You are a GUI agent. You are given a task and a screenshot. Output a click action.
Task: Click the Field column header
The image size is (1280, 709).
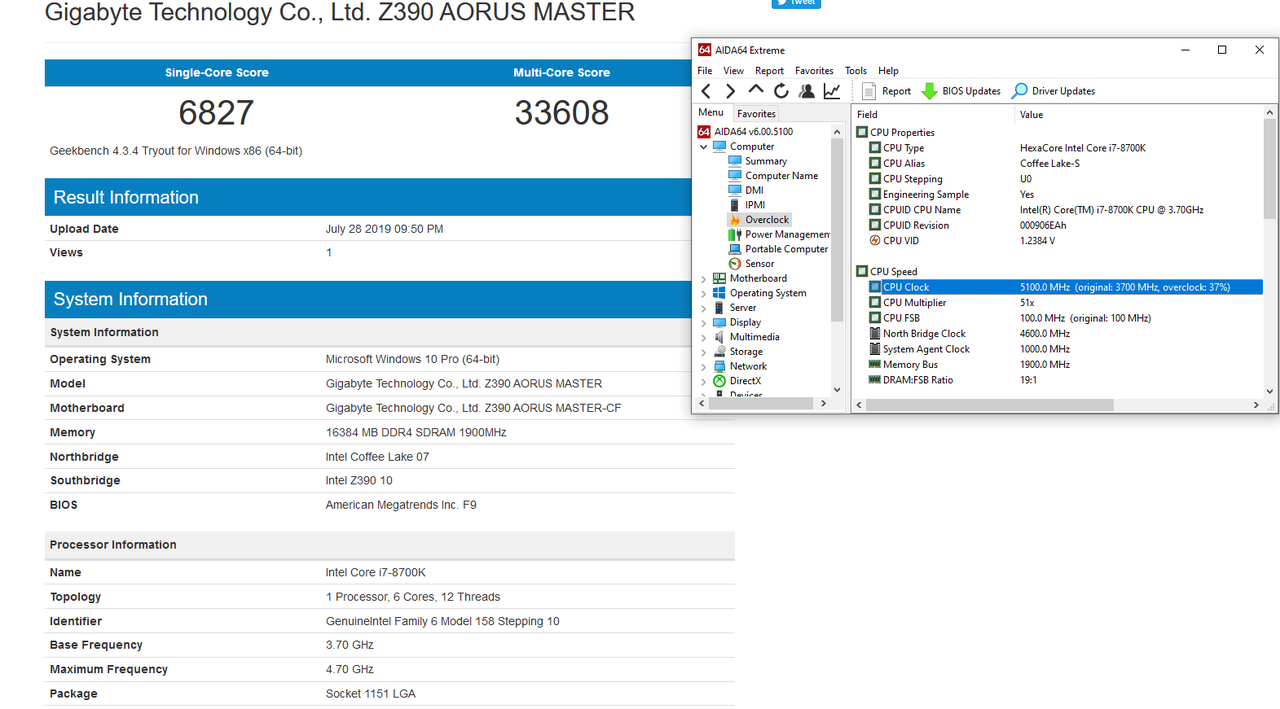click(x=934, y=114)
